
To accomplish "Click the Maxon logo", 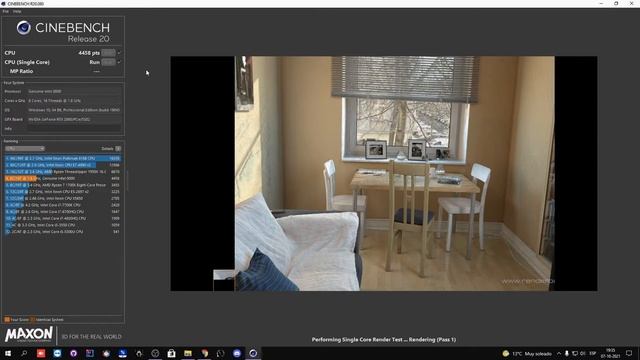I will point(29,335).
